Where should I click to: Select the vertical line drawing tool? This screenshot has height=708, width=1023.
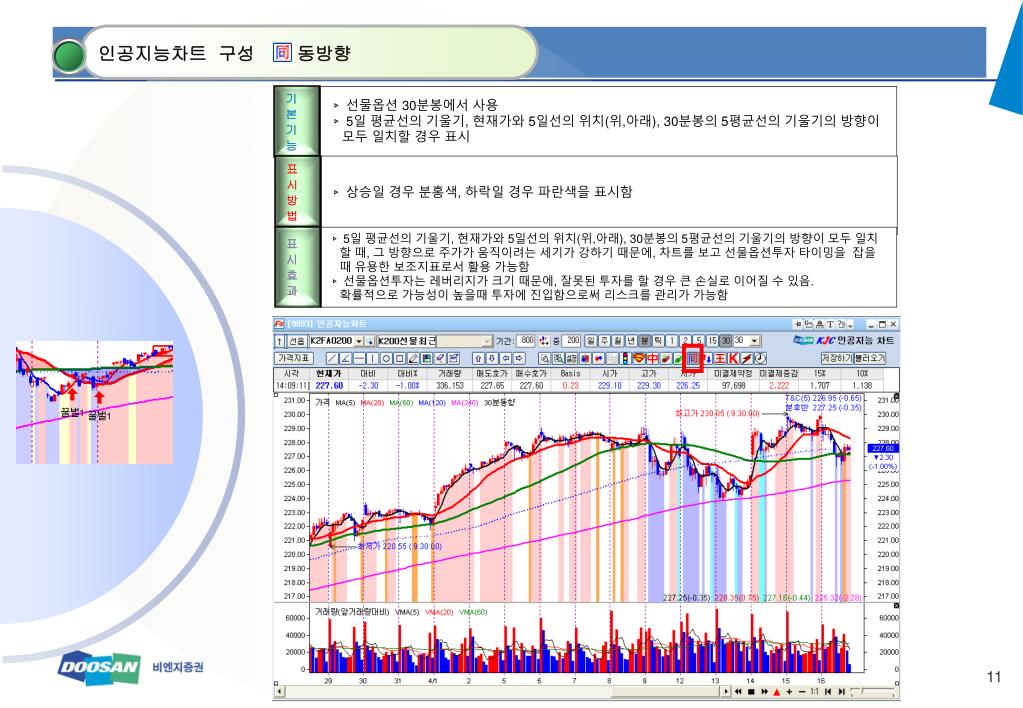point(373,358)
